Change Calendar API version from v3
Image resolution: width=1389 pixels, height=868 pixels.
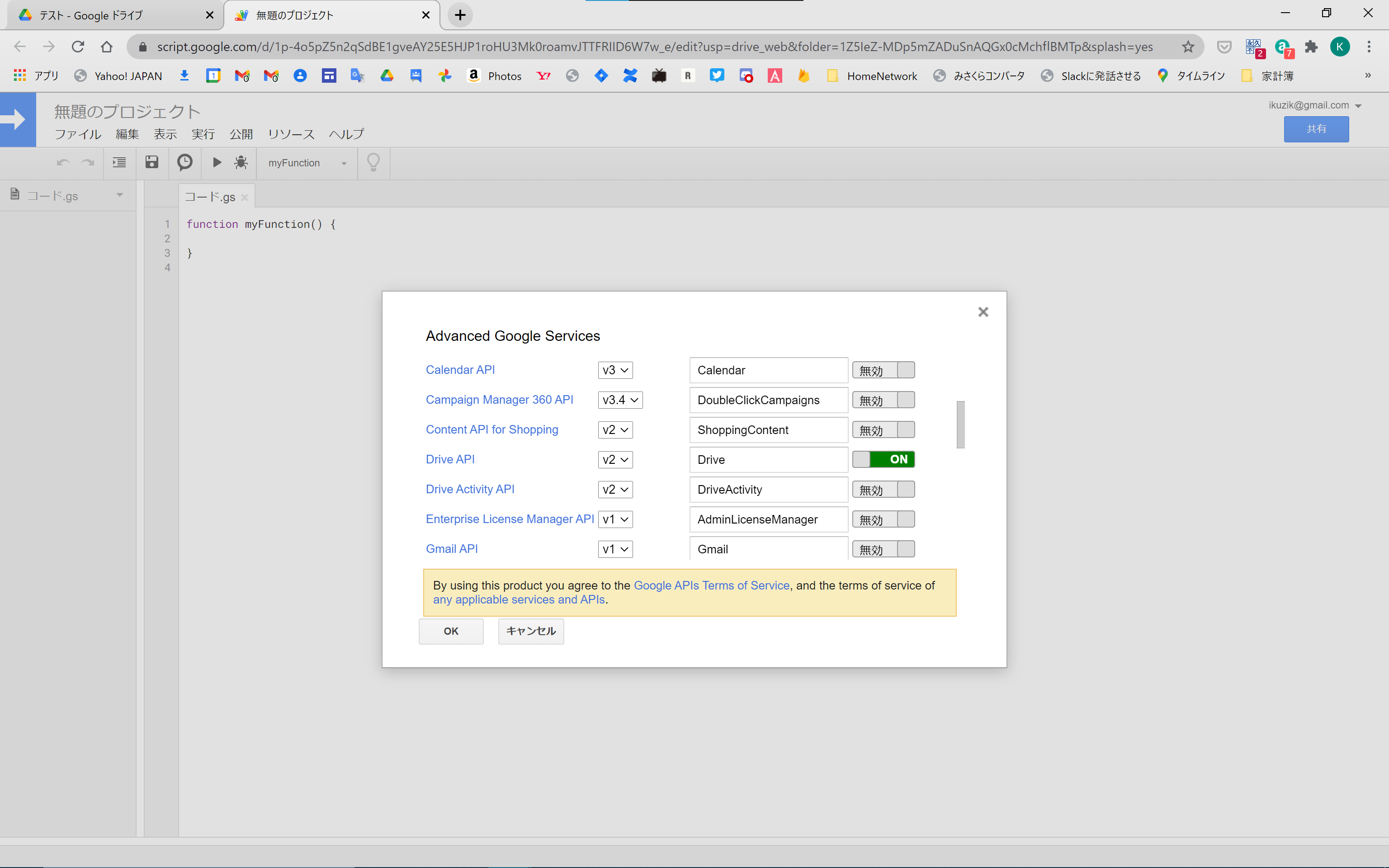(615, 370)
